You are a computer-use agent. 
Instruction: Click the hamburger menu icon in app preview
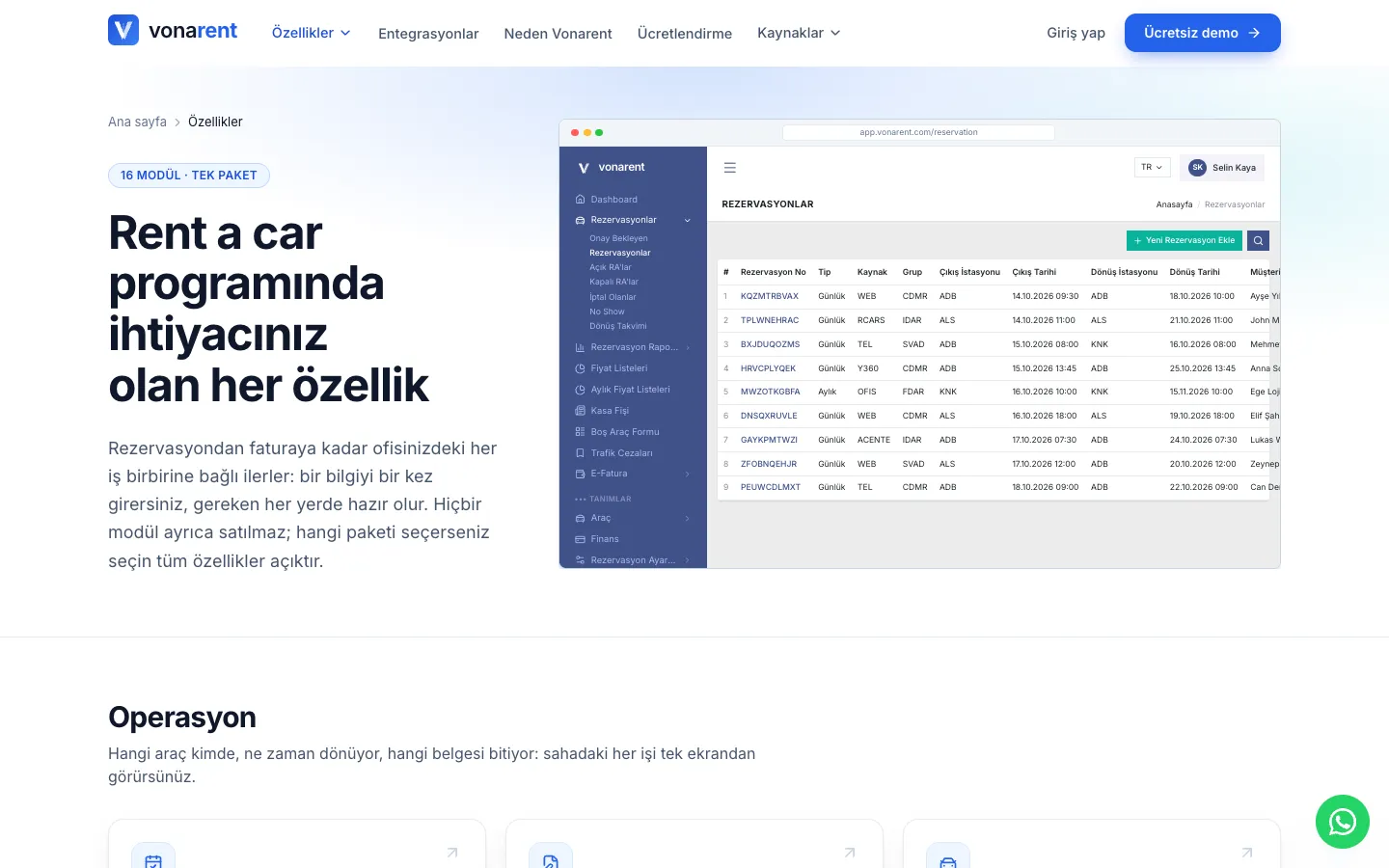[730, 168]
